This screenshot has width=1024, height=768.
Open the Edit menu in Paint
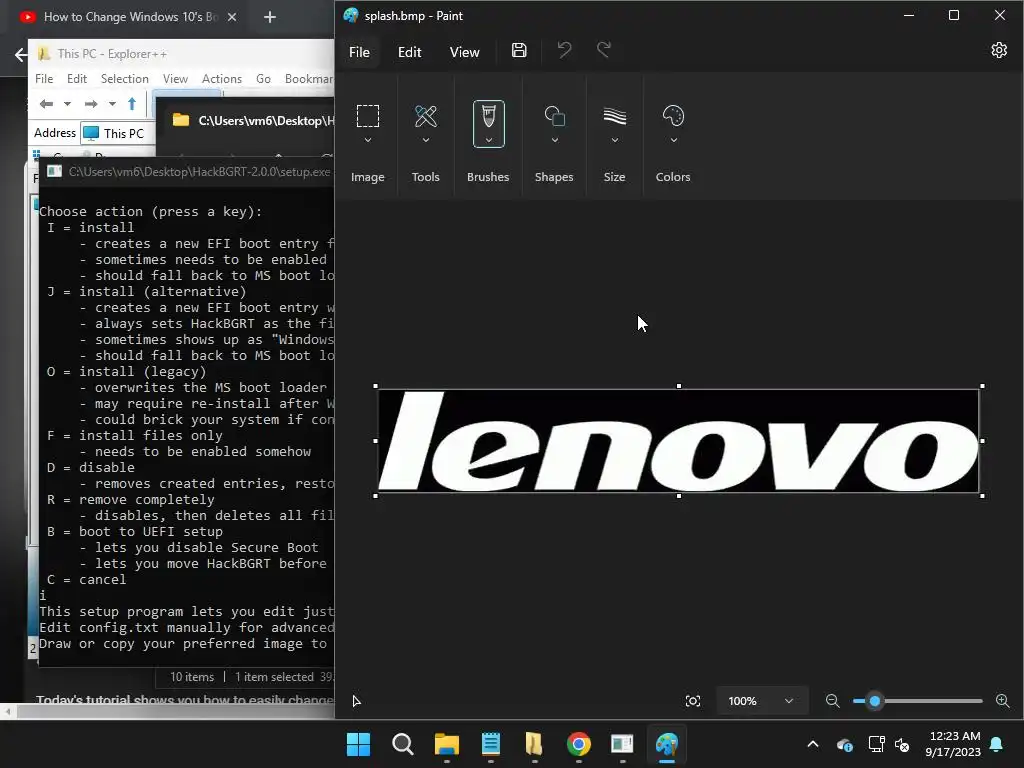tap(409, 52)
